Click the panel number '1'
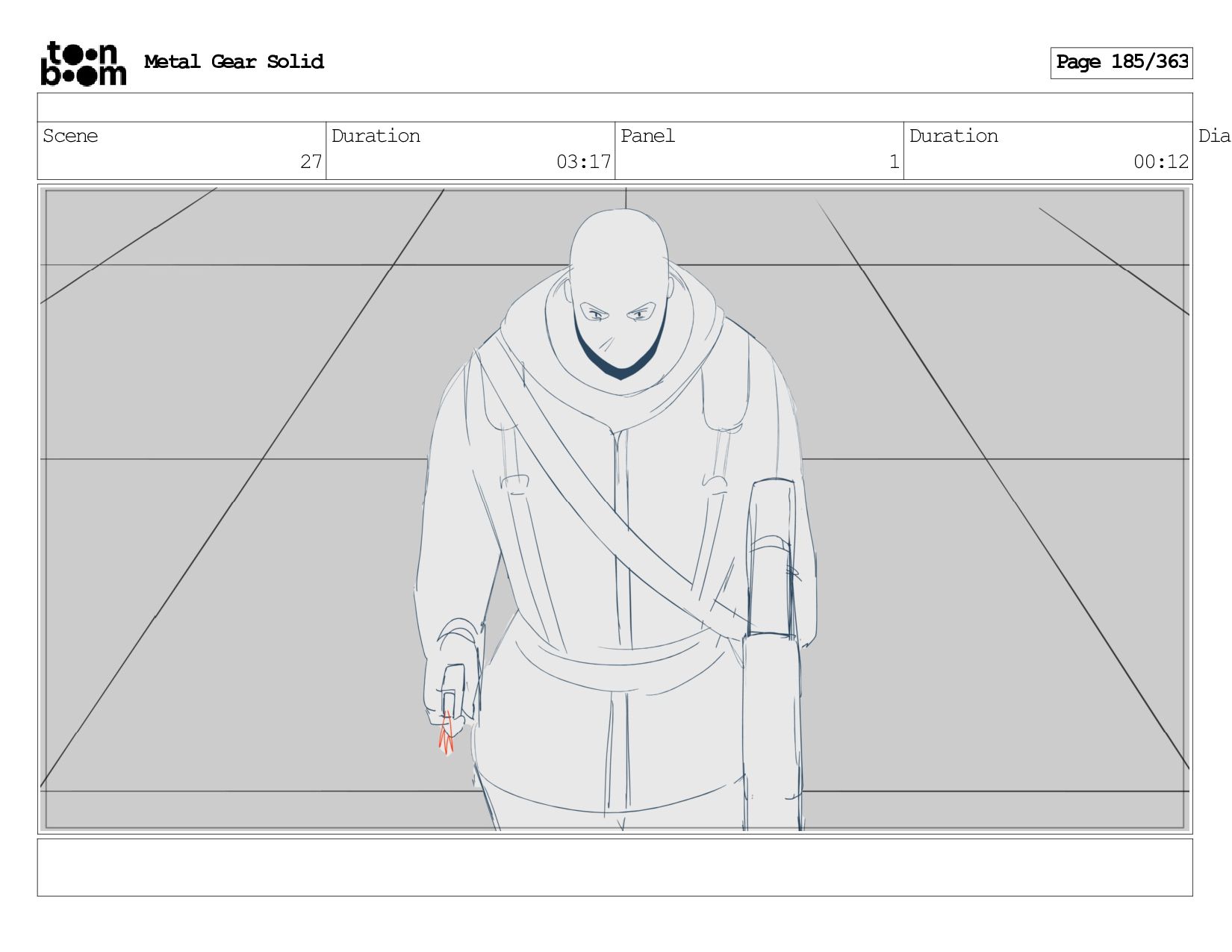Image resolution: width=1232 pixels, height=952 pixels. [894, 162]
